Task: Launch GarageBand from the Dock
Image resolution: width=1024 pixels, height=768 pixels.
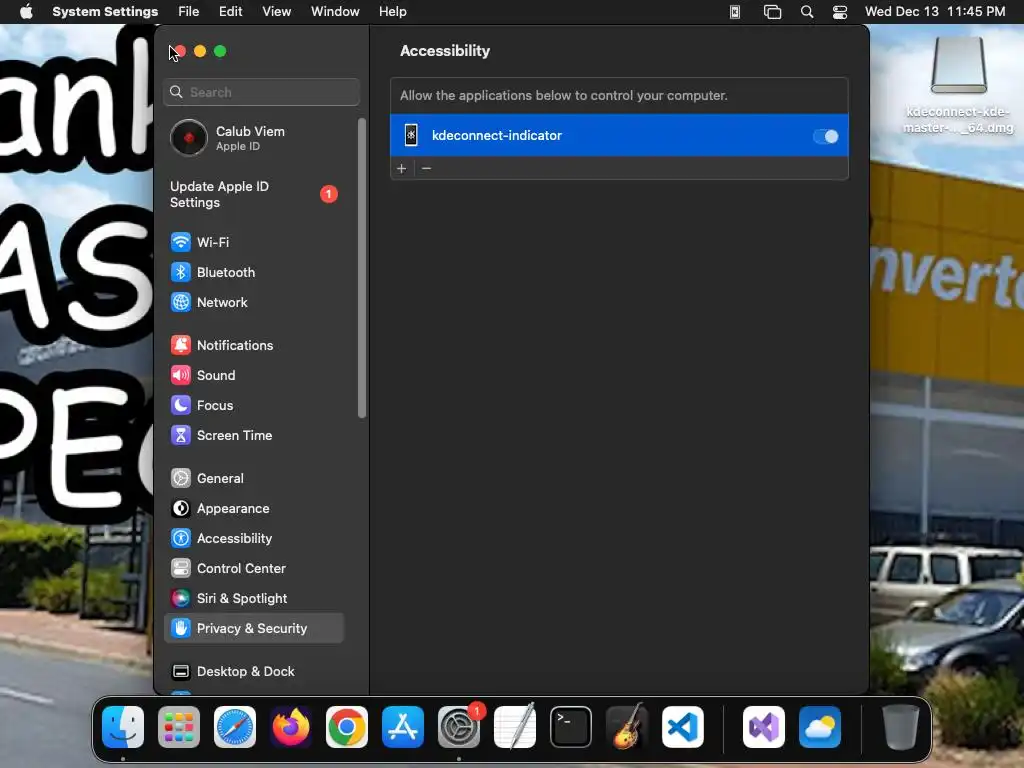Action: pyautogui.click(x=627, y=727)
